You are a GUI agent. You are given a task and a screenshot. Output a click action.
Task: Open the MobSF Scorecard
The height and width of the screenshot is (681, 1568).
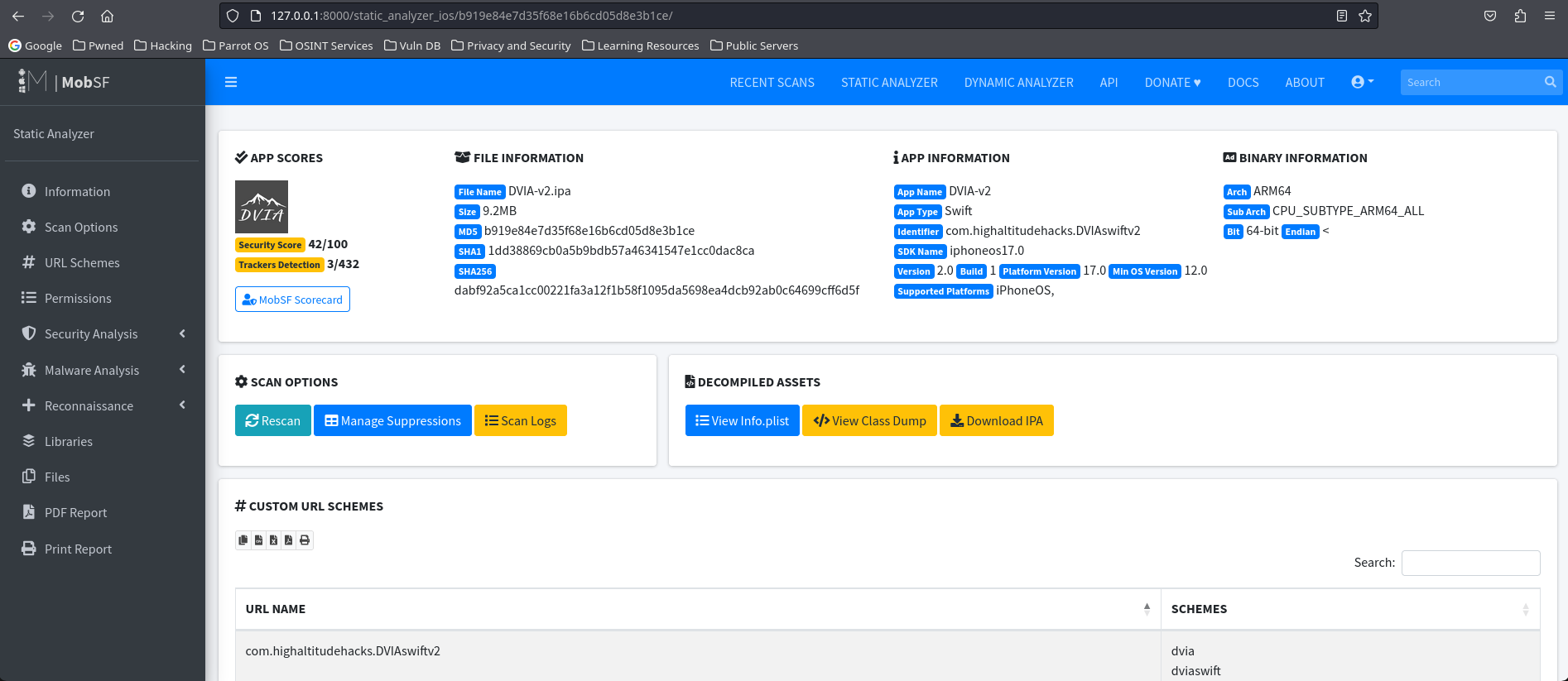(x=292, y=300)
